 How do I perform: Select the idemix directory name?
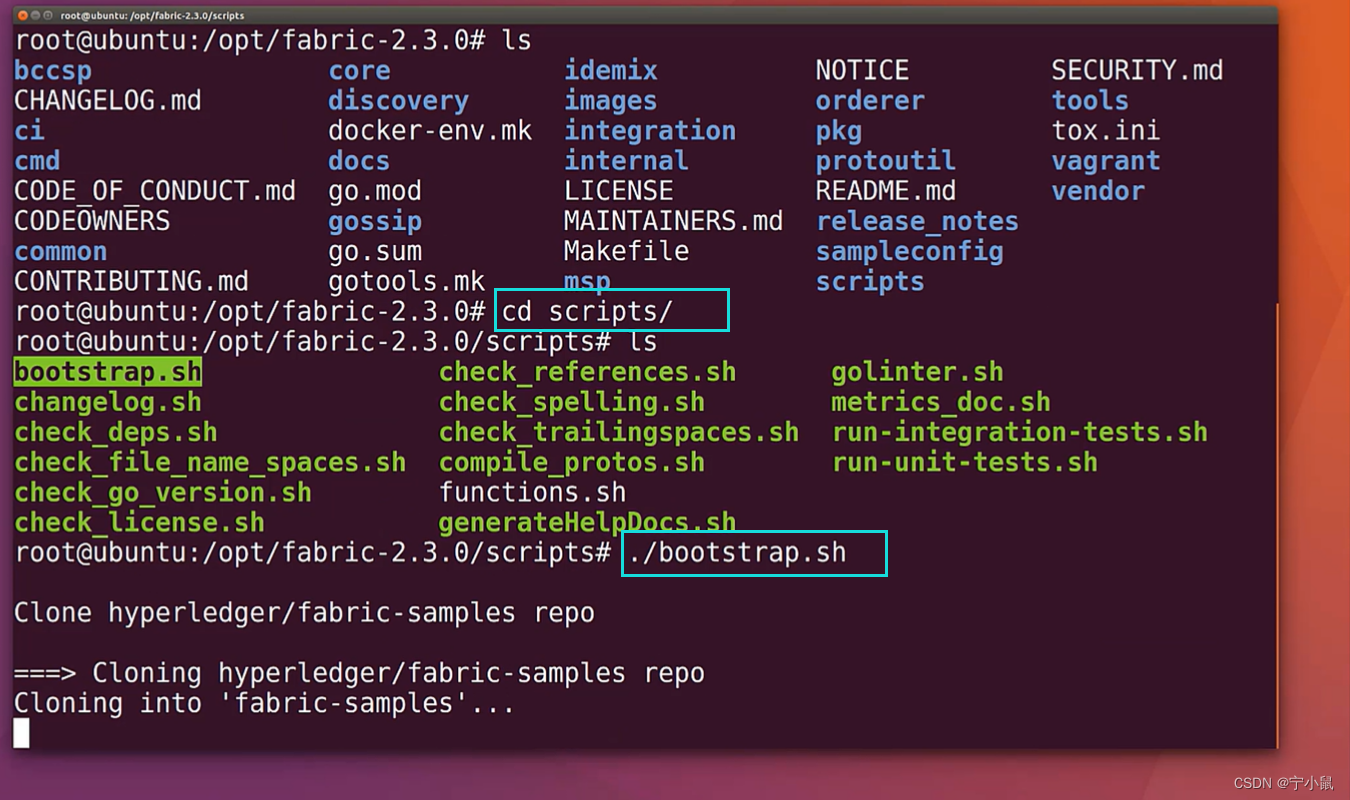pyautogui.click(x=611, y=71)
